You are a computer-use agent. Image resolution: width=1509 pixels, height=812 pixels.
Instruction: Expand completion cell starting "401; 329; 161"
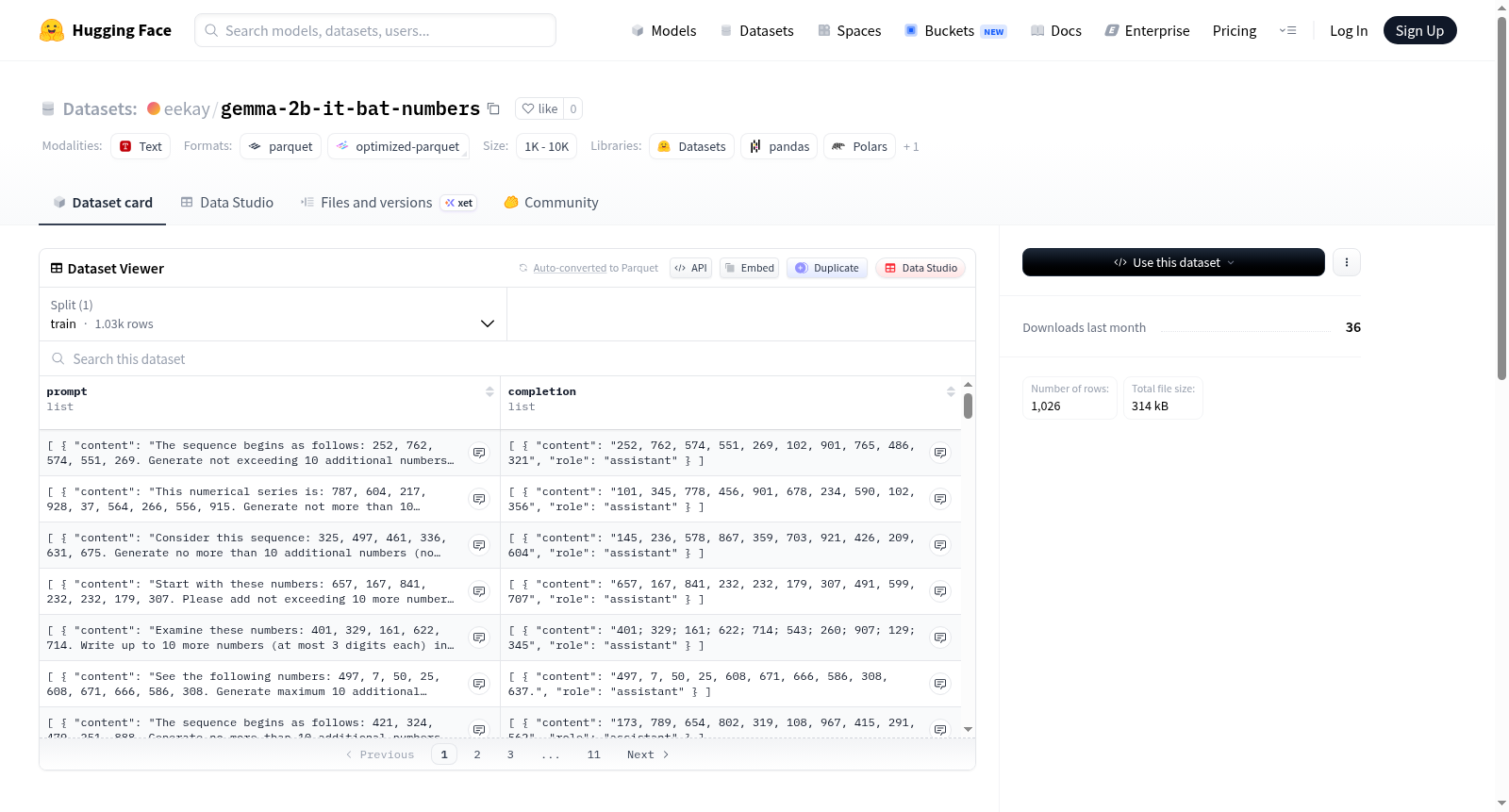(x=940, y=638)
